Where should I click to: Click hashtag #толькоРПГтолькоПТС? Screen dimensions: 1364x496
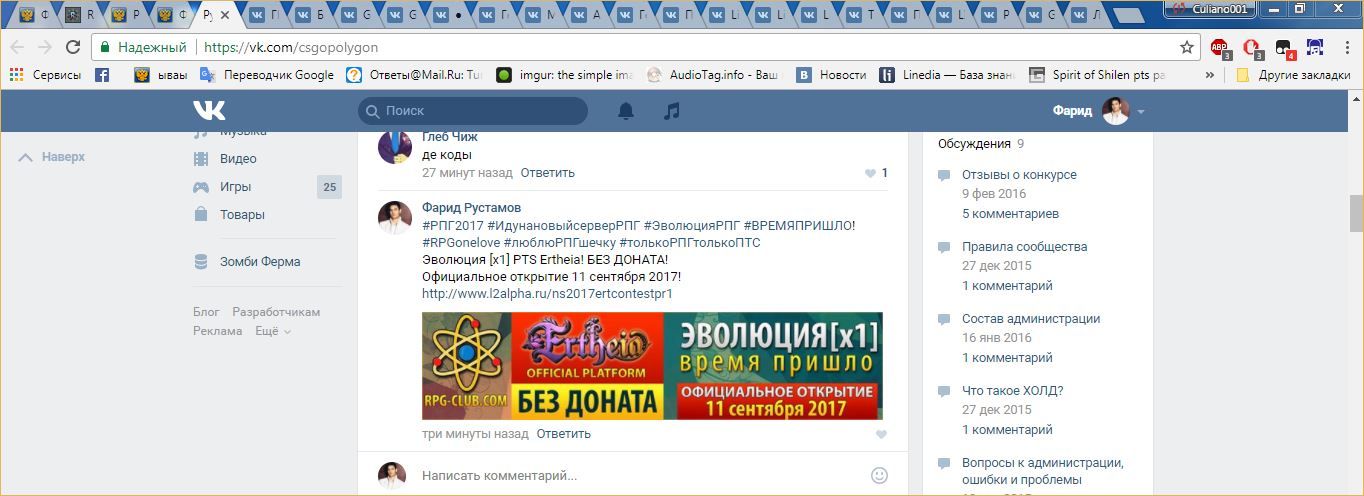click(690, 242)
